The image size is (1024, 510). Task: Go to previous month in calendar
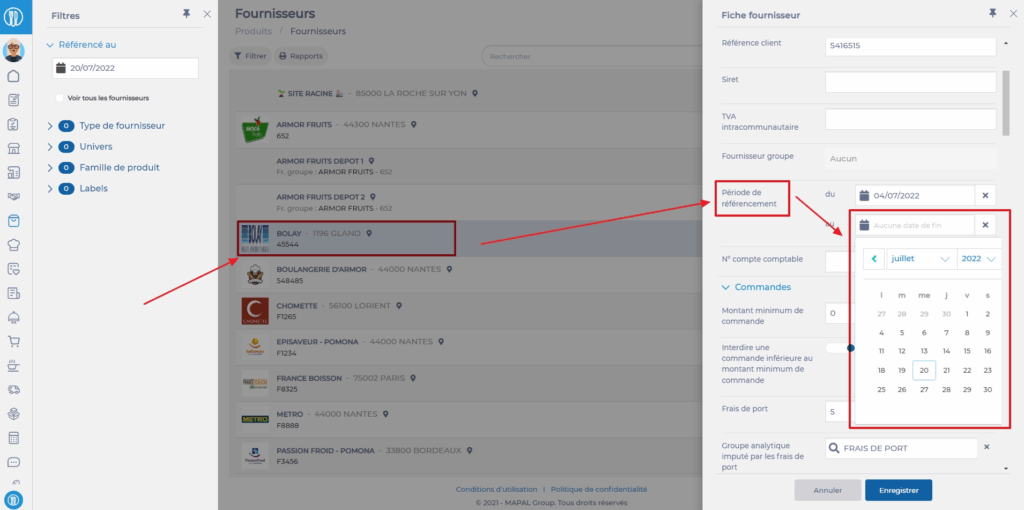pyautogui.click(x=875, y=259)
